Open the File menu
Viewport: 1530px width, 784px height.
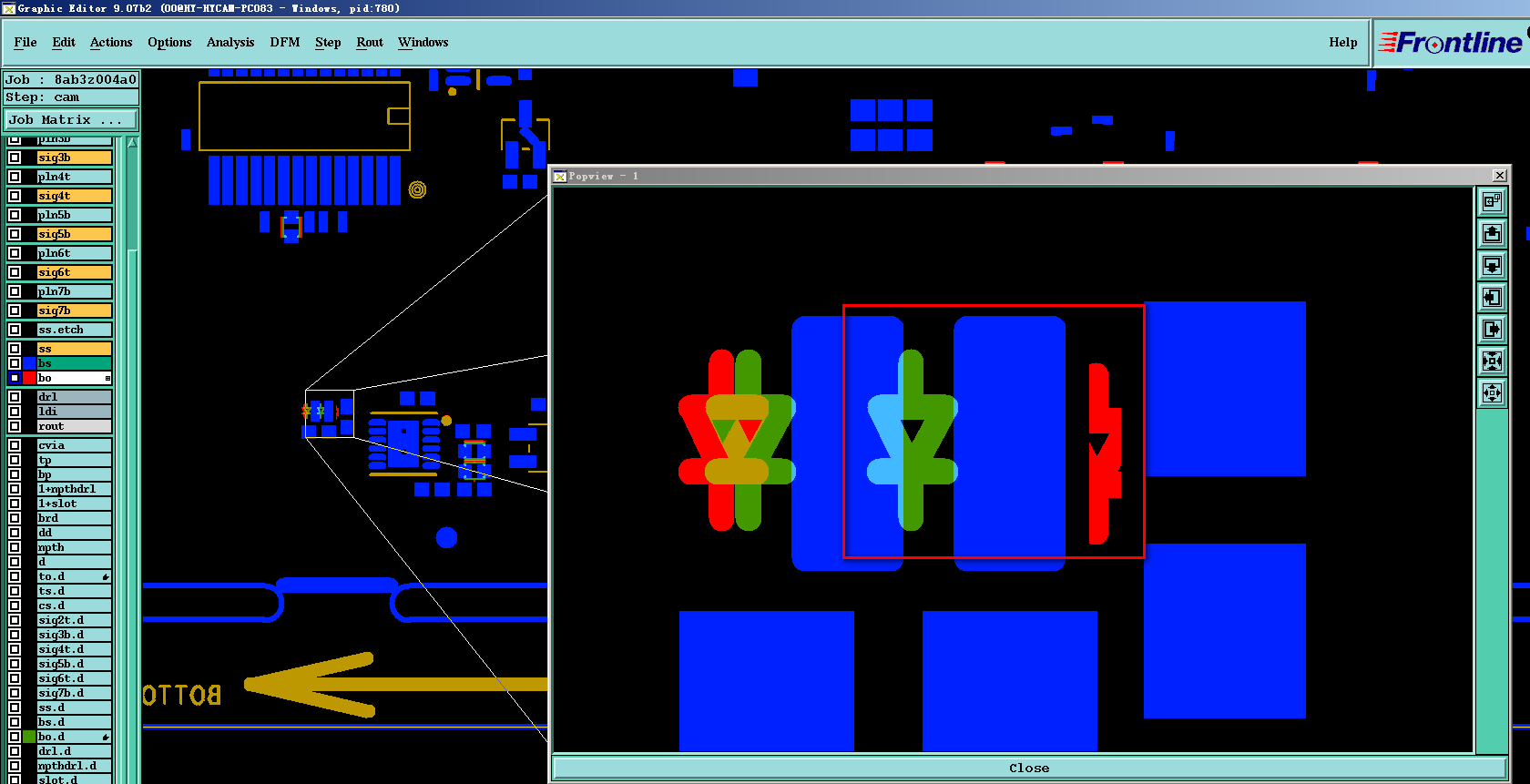pos(25,43)
